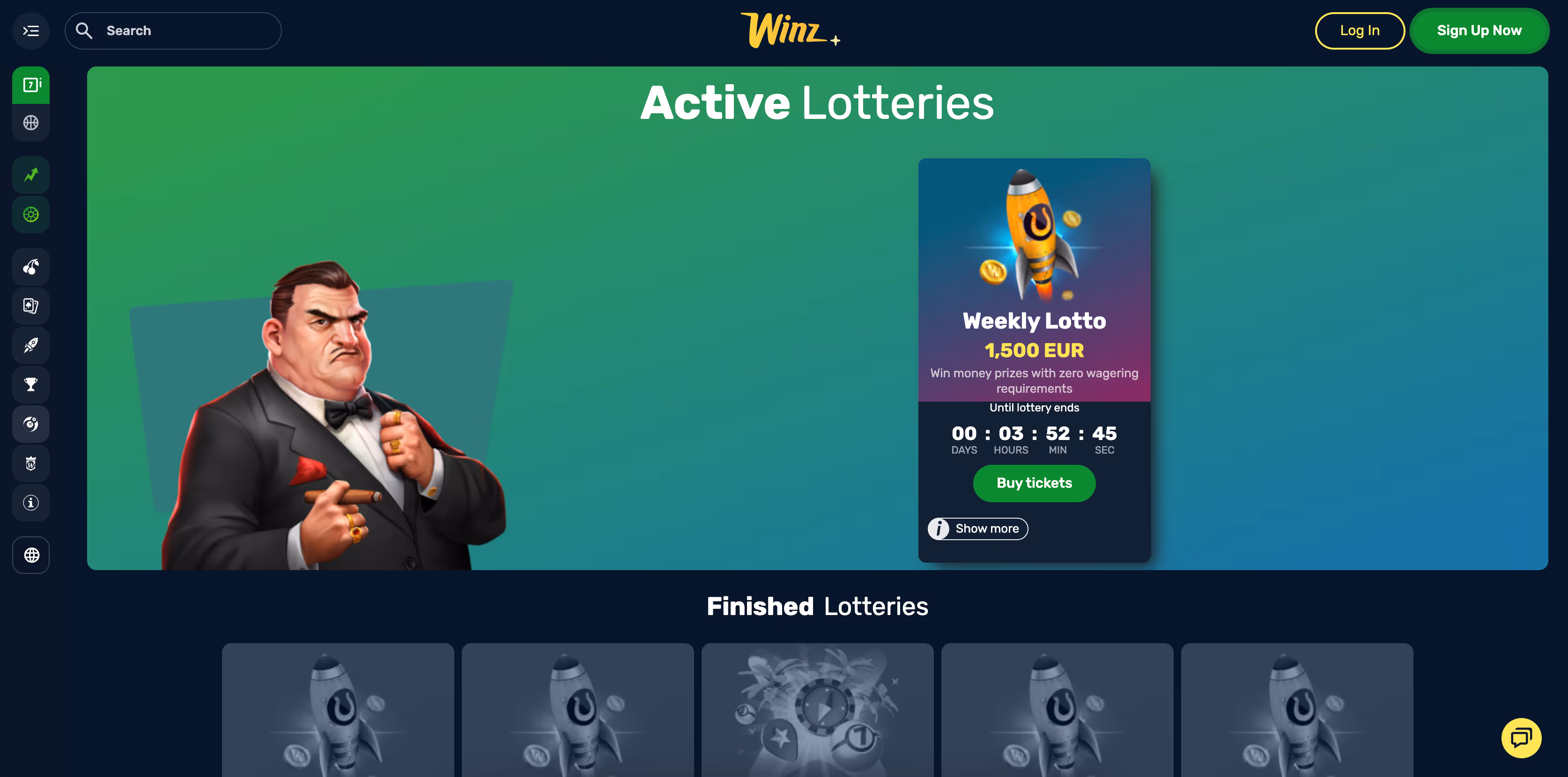Click the Sign Up Now button

(1479, 30)
